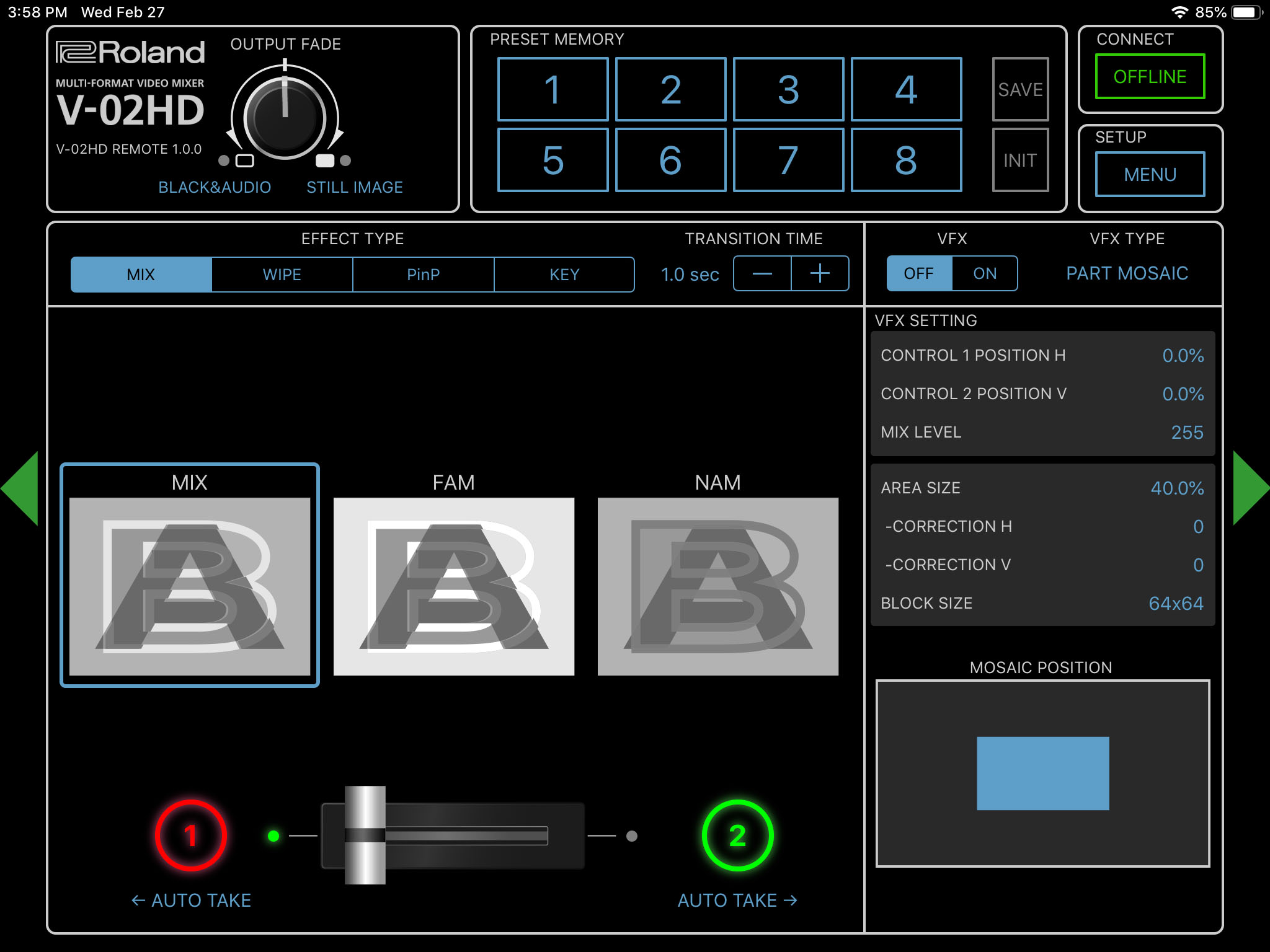Click the blue mosaic position rectangle
Viewport: 1270px width, 952px height.
coord(1042,773)
